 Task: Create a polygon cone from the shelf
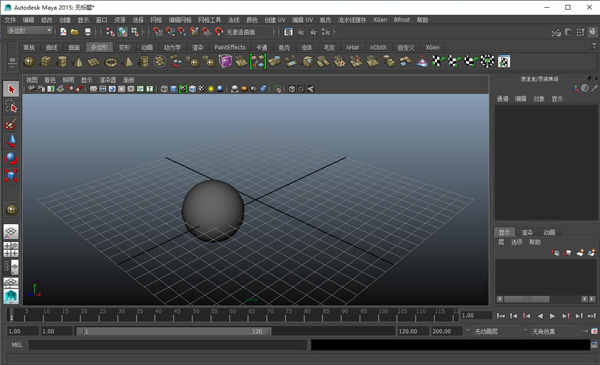click(x=78, y=62)
